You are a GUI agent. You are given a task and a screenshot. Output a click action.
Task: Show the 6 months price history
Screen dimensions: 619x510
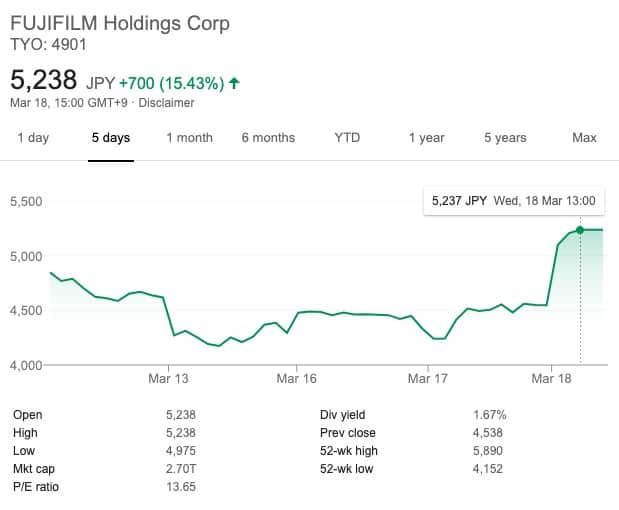pos(268,138)
